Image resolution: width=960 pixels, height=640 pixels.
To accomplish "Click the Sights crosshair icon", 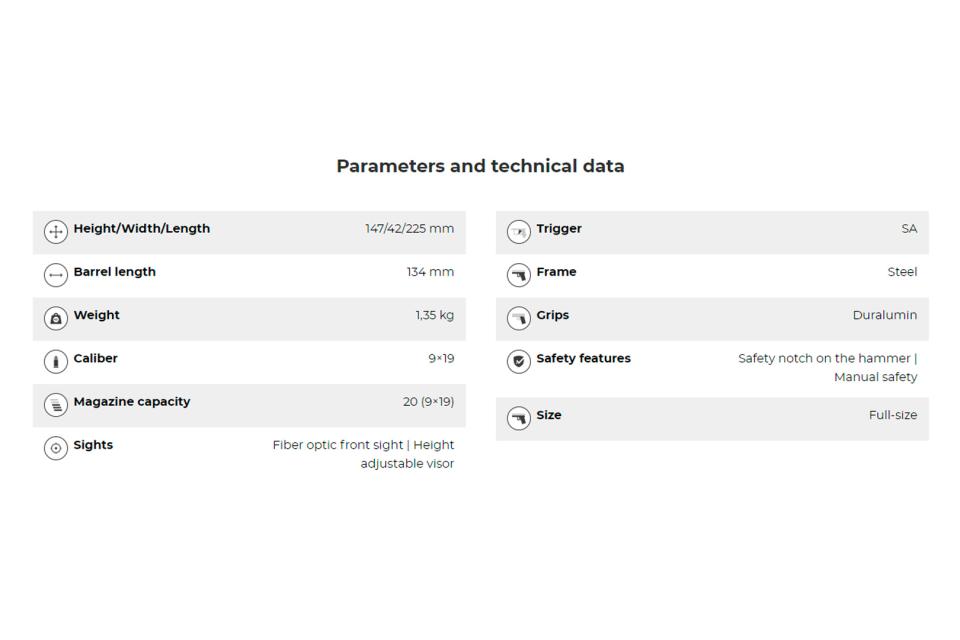I will 56,448.
